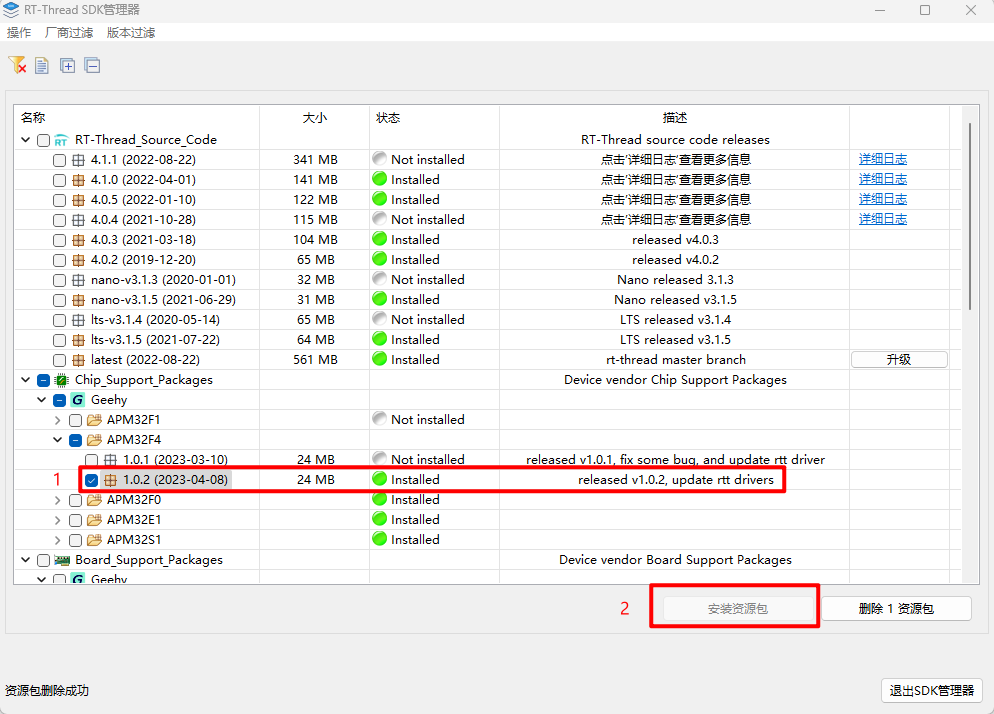
Task: Click the package icon of nano-v3.1.5 (2021-06-29)
Action: pyautogui.click(x=79, y=300)
